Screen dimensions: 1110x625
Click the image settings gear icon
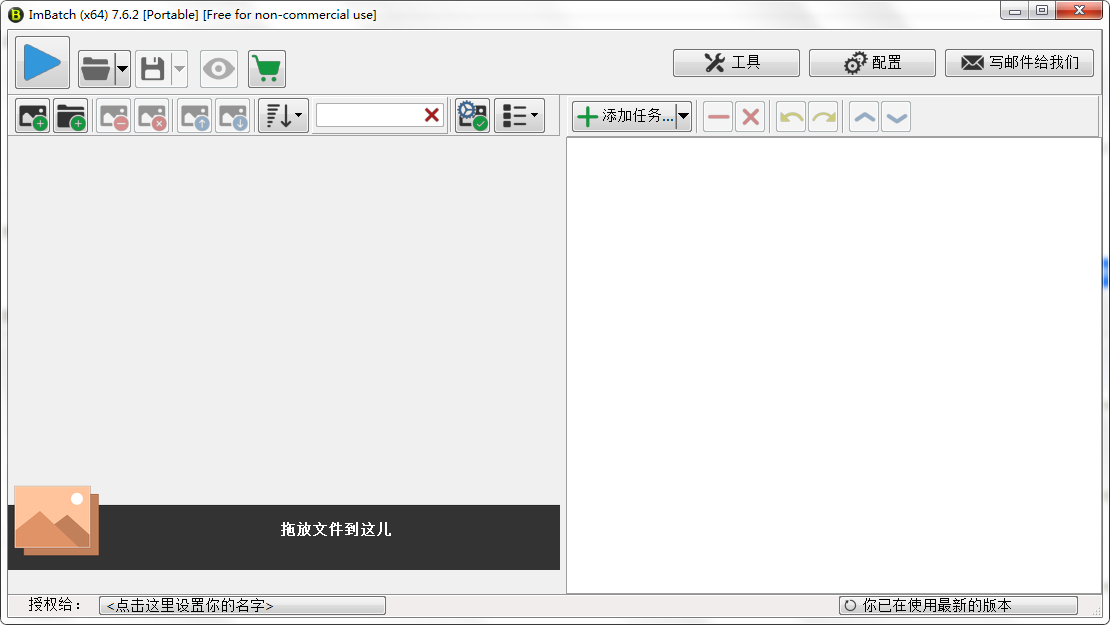tap(472, 116)
